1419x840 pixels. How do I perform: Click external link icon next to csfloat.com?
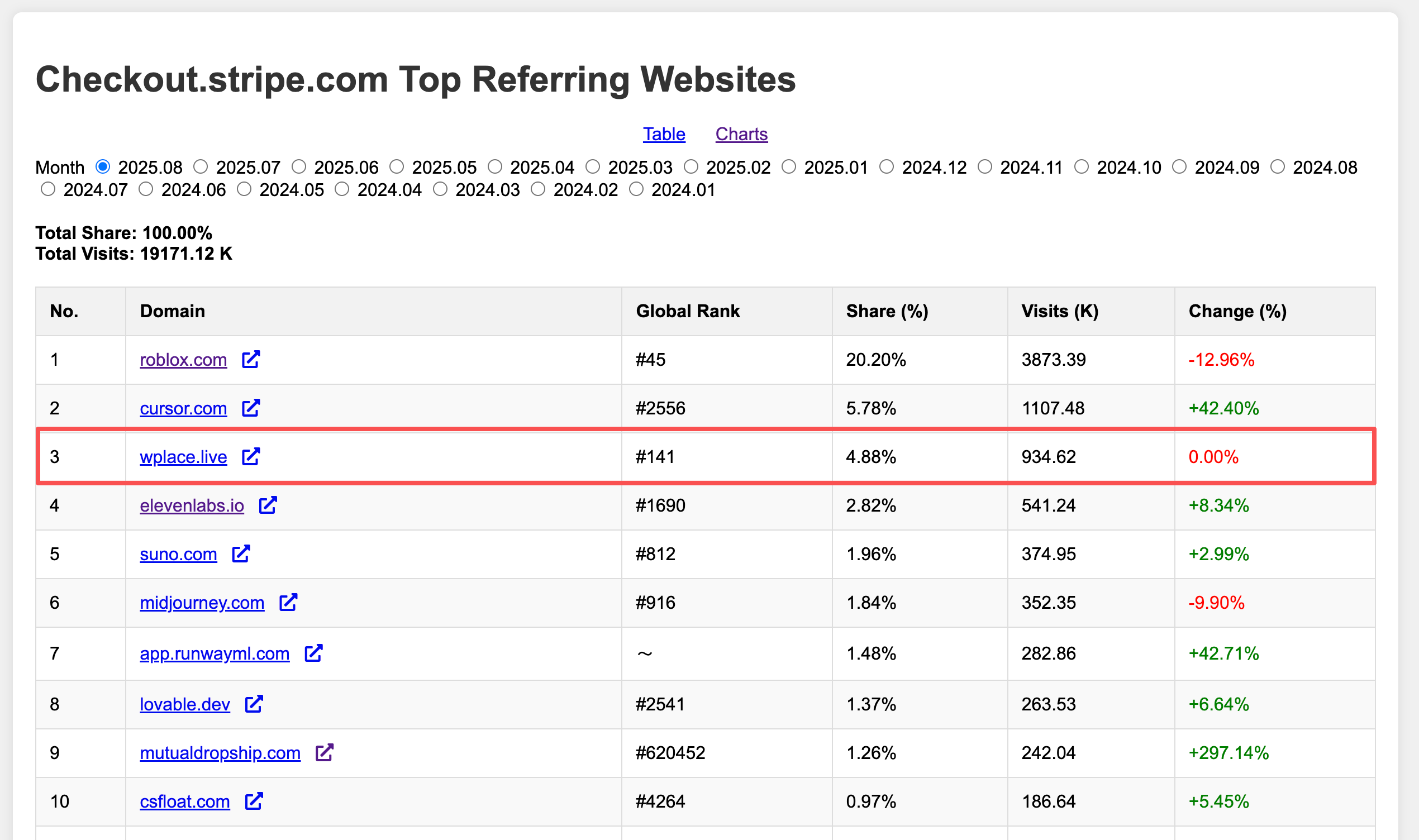(x=254, y=801)
